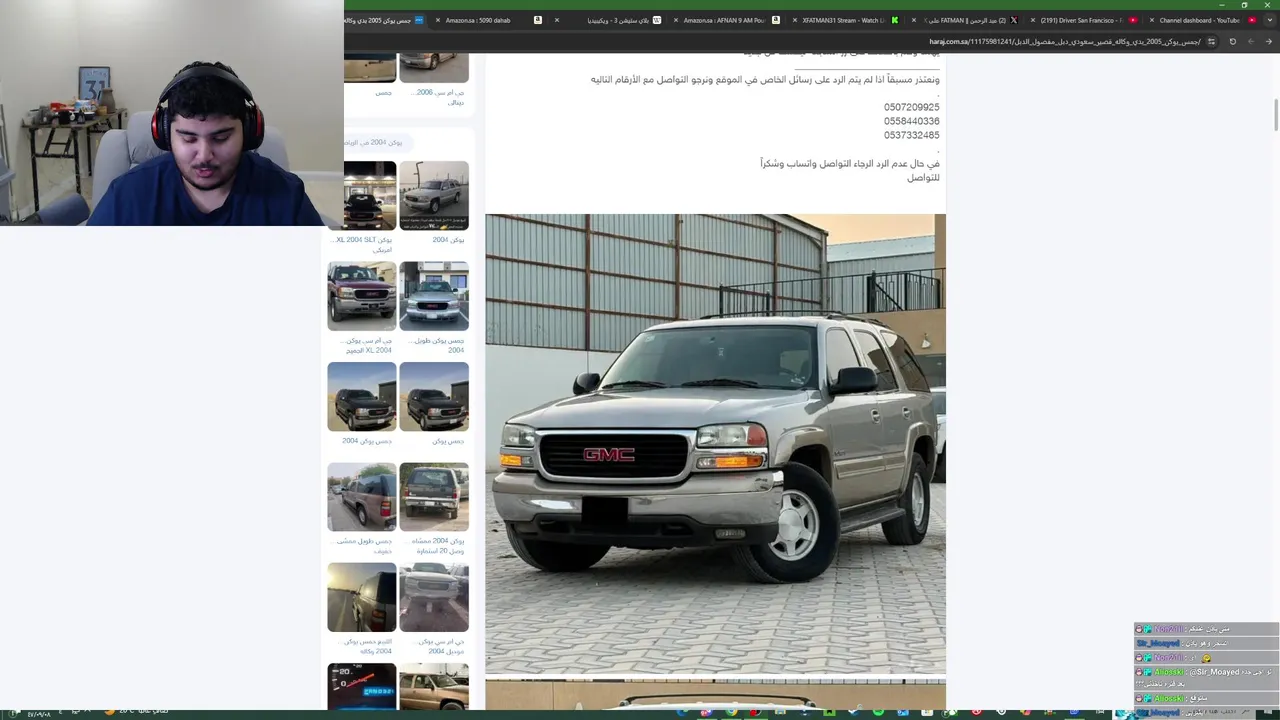Open the silver يوكن 2004 listing thumbnail
Viewport: 1280px width, 720px height.
coord(434,196)
